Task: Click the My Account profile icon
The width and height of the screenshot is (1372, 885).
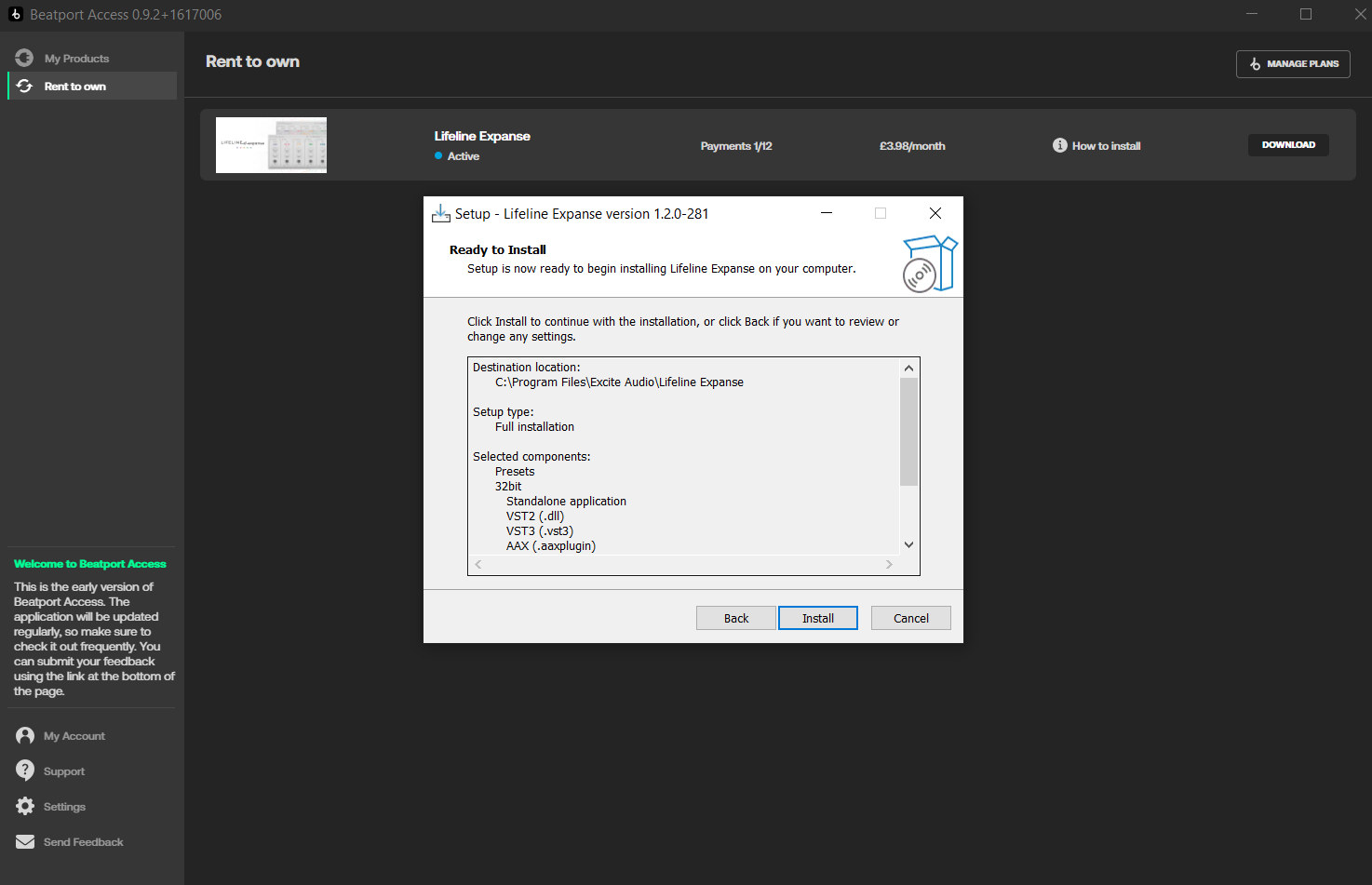Action: [25, 736]
